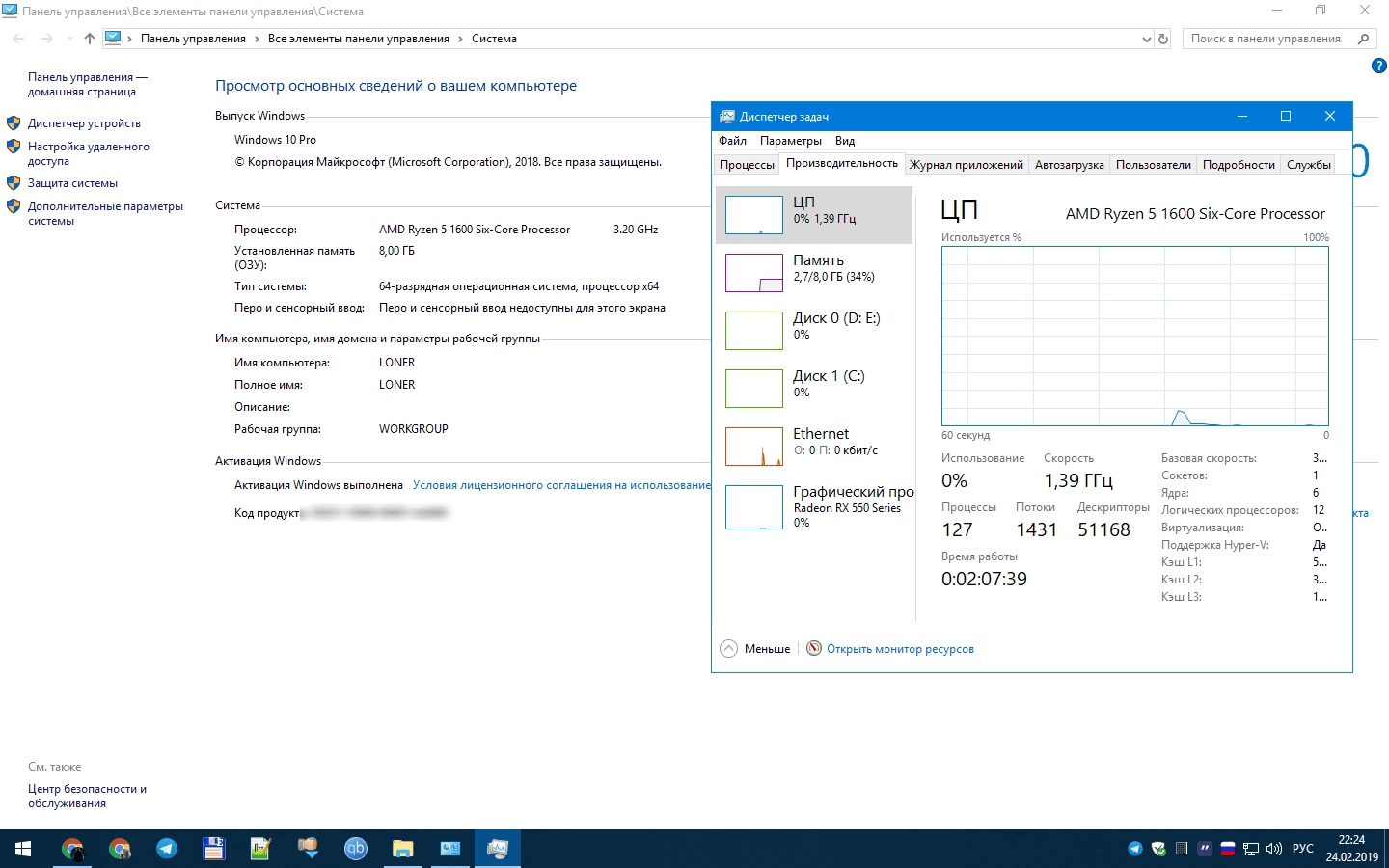Click the quotation-mark tray icon
The image size is (1389, 868).
tap(1205, 849)
